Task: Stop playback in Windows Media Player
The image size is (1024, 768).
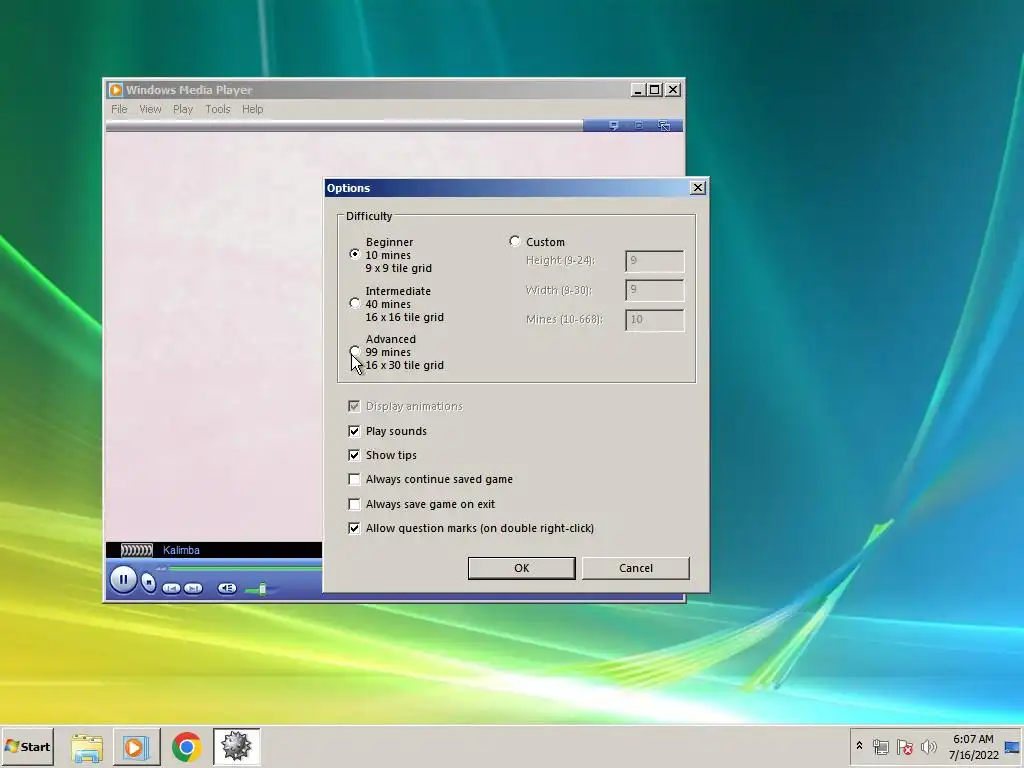Action: (x=149, y=583)
